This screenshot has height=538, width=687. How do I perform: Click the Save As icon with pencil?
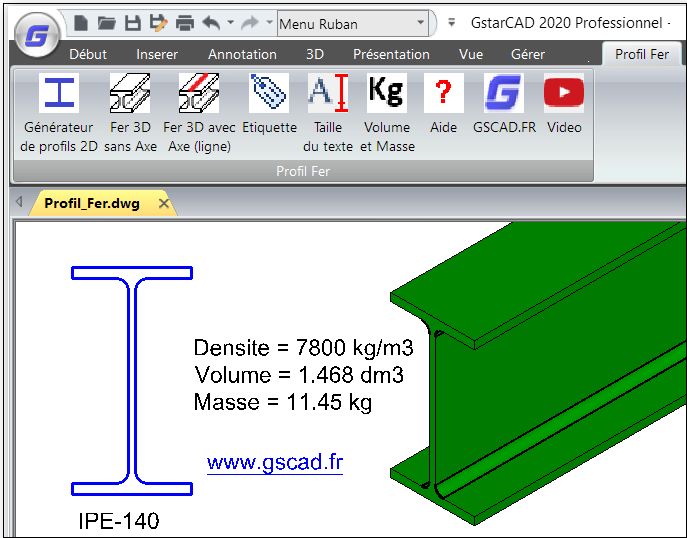click(x=158, y=23)
